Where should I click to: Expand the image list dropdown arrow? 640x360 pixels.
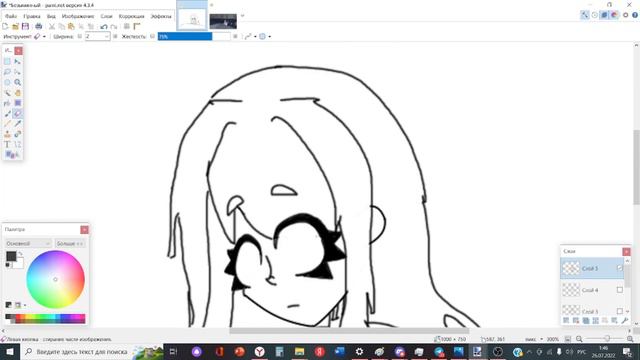coord(242,16)
